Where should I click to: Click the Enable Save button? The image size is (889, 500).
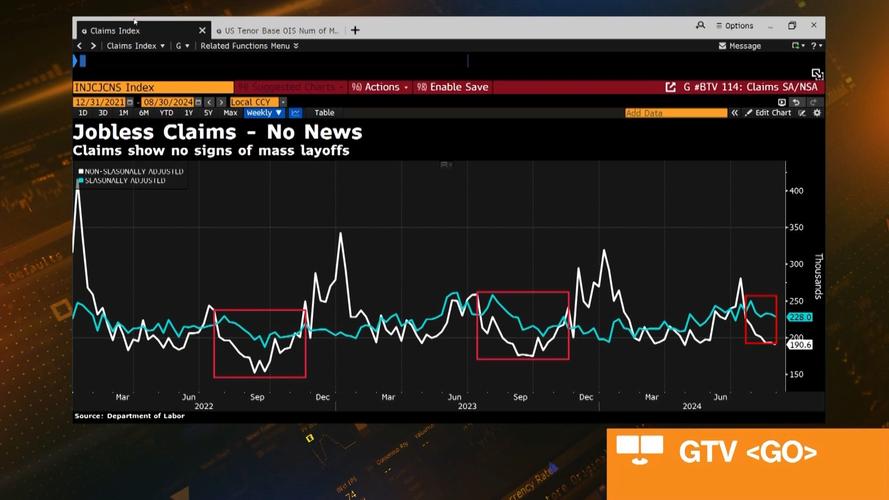tap(452, 87)
